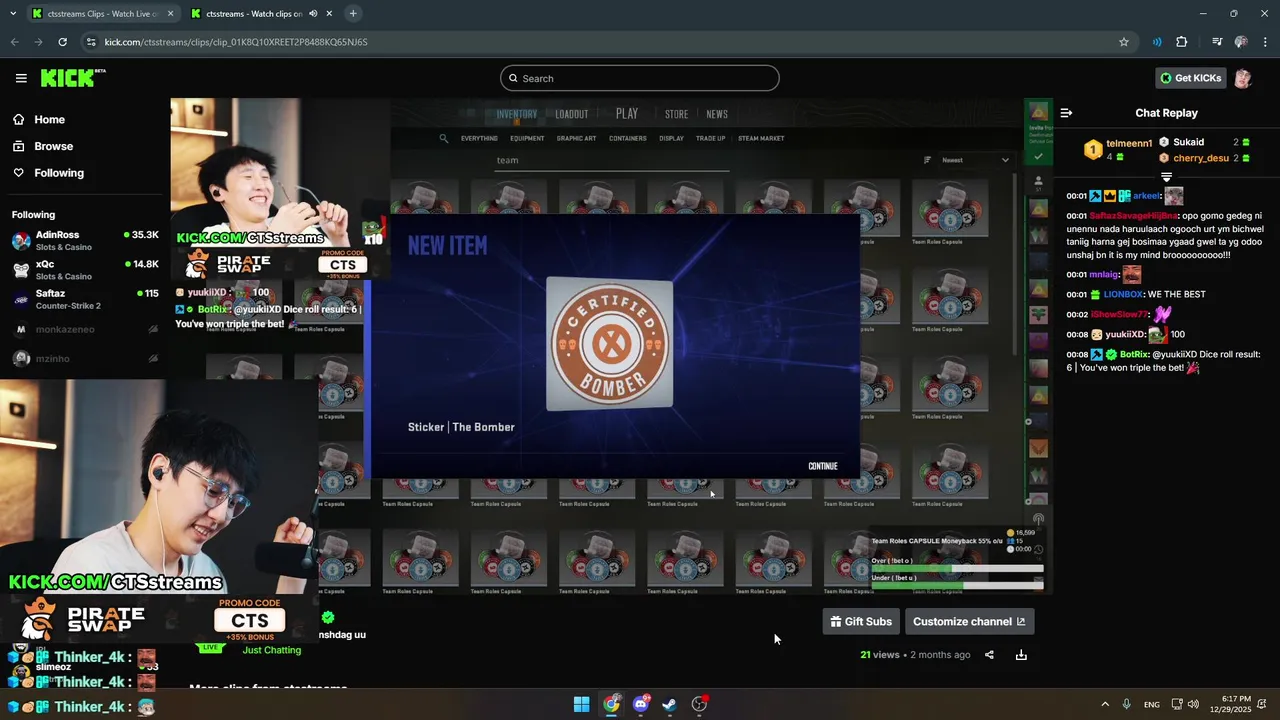The image size is (1280, 720).
Task: Open the volume tray control
Action: (x=1193, y=704)
